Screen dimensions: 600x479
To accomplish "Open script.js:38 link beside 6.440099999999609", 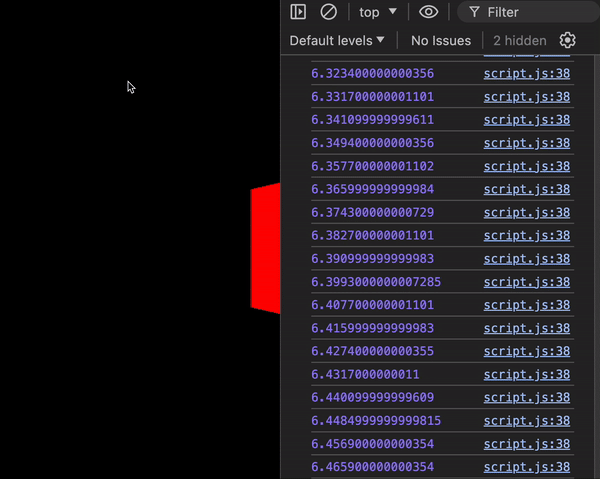I will coord(527,398).
